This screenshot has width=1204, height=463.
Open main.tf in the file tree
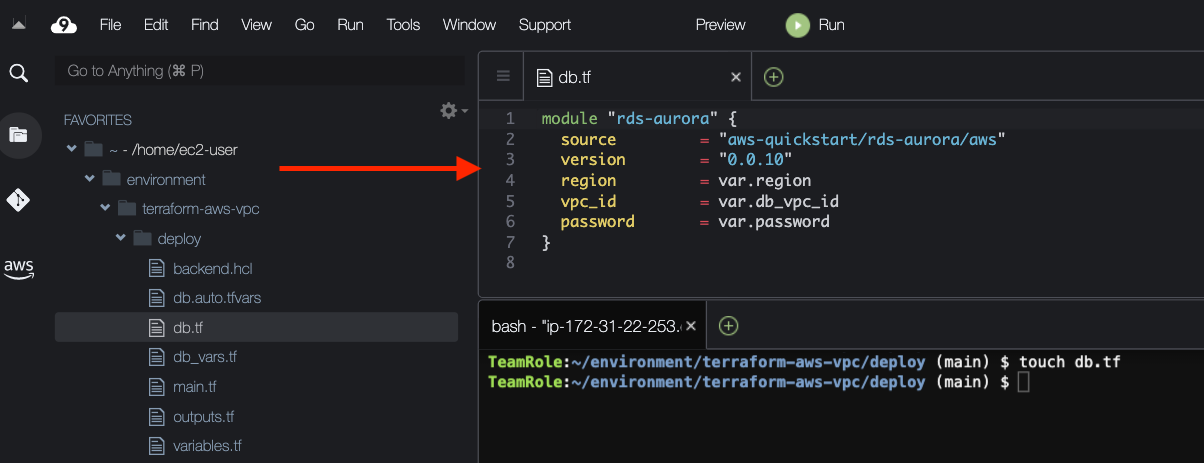click(x=194, y=386)
